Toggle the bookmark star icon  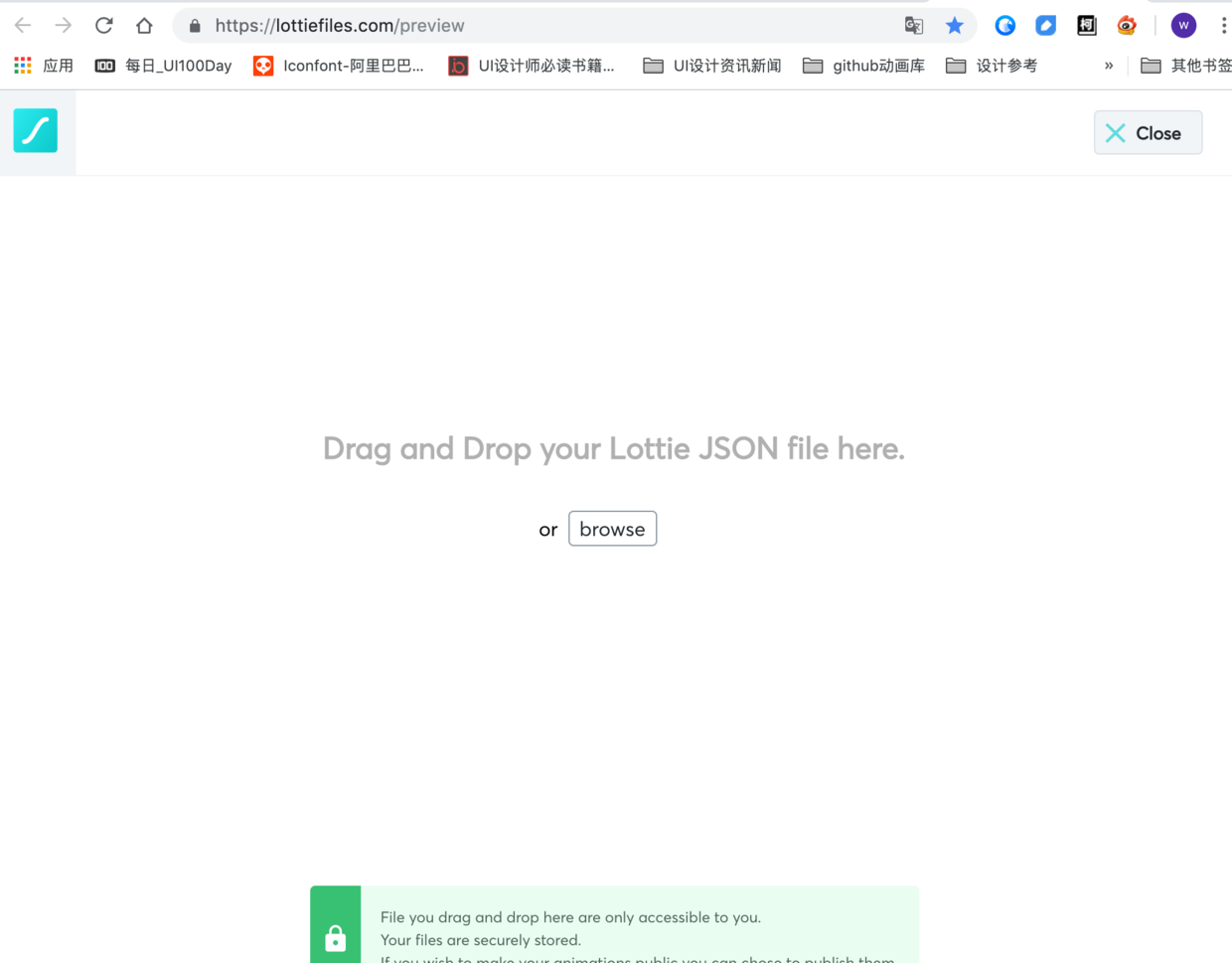click(955, 25)
